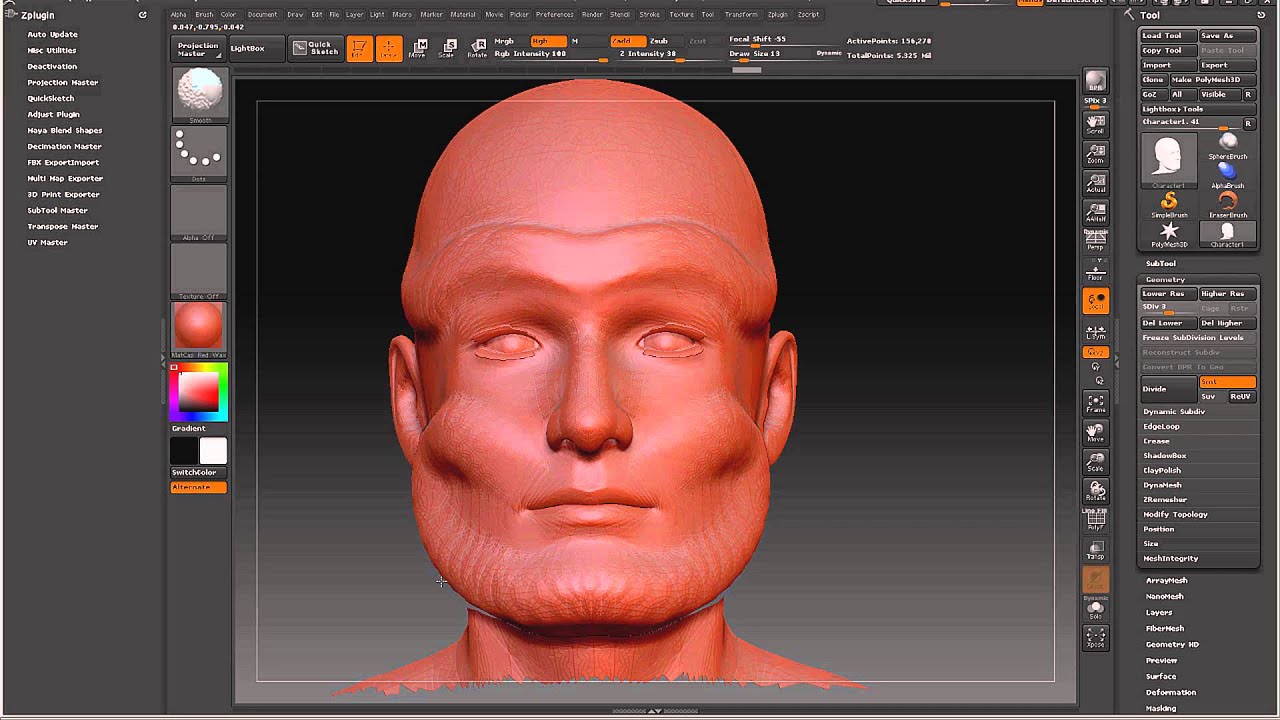
Task: Open the Brush menu
Action: click(204, 15)
